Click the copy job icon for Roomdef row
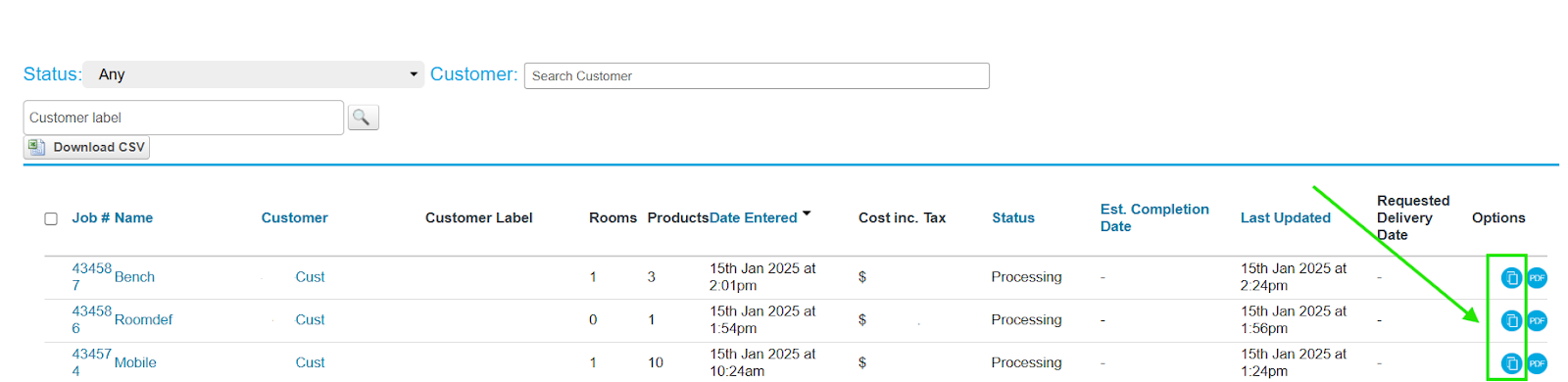Screen dimensions: 1568x382 pos(1511,320)
